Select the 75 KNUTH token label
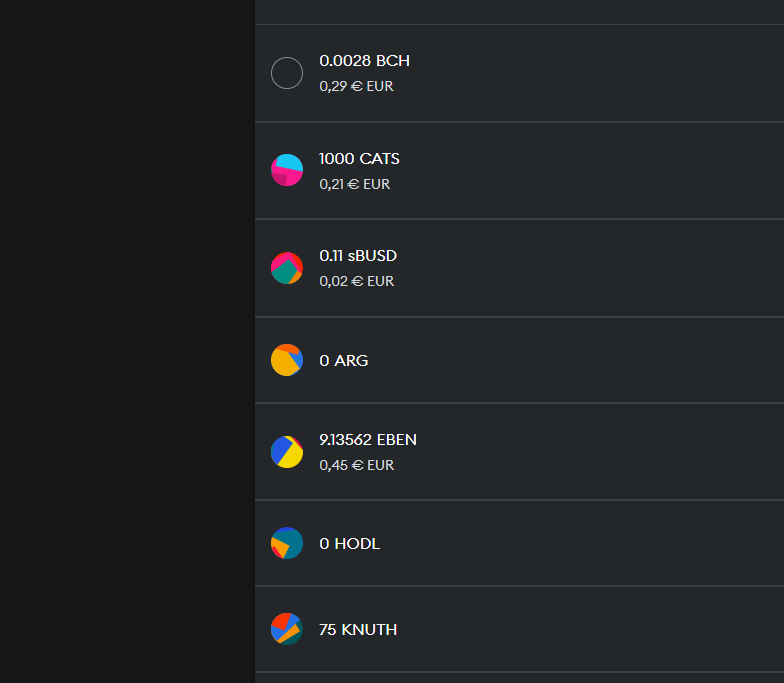The height and width of the screenshot is (683, 784). coord(358,630)
